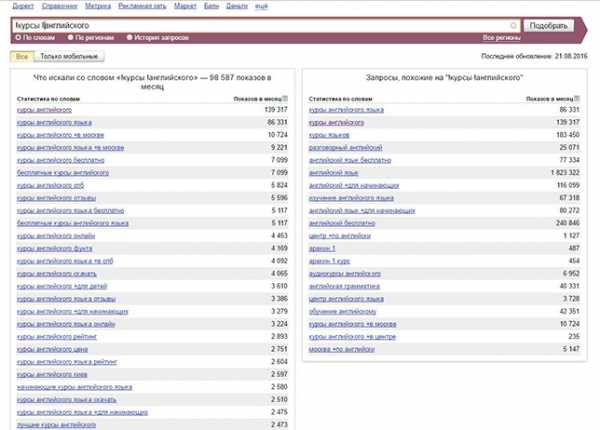Switch to the 'Все' tab

[22, 57]
